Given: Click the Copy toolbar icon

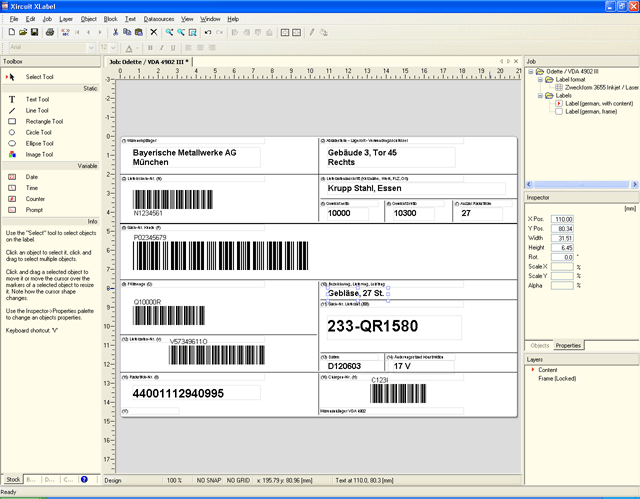Looking at the screenshot, I should click(127, 32).
